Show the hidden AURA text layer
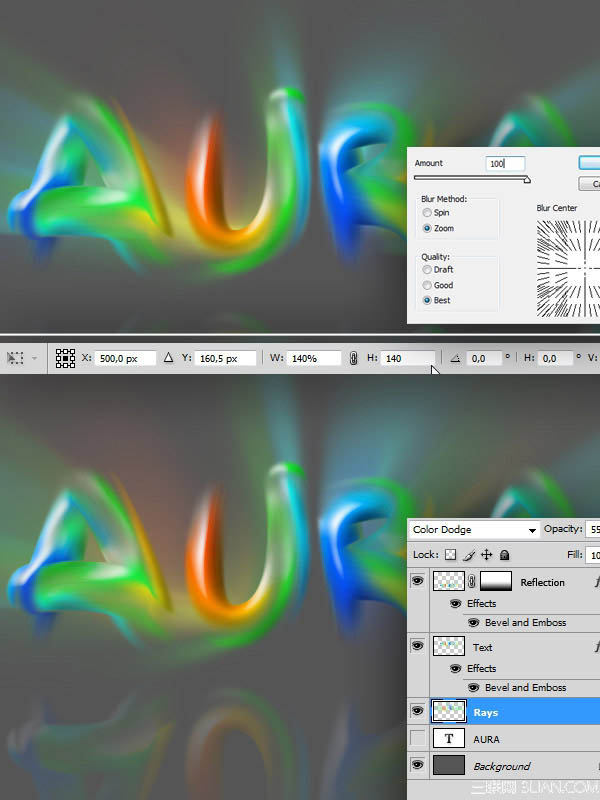Viewport: 600px width, 800px height. point(418,738)
